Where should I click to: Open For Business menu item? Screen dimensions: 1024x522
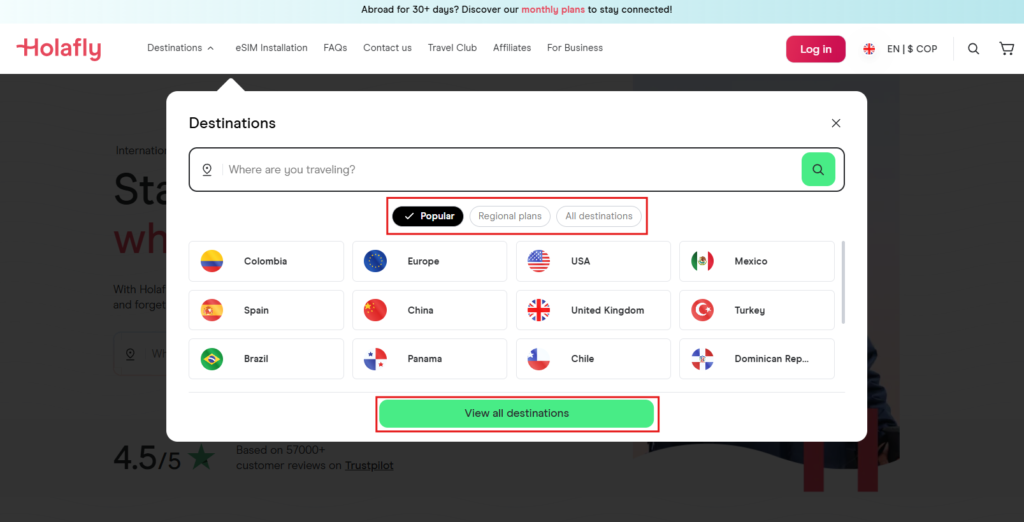tap(575, 48)
